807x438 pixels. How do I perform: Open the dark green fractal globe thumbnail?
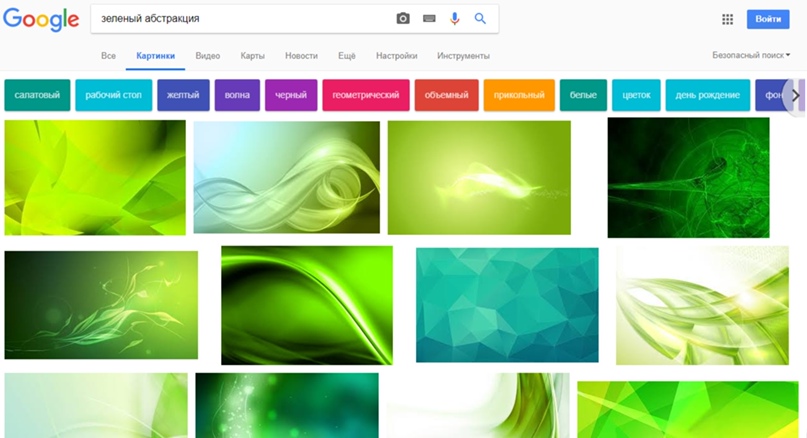[x=688, y=178]
